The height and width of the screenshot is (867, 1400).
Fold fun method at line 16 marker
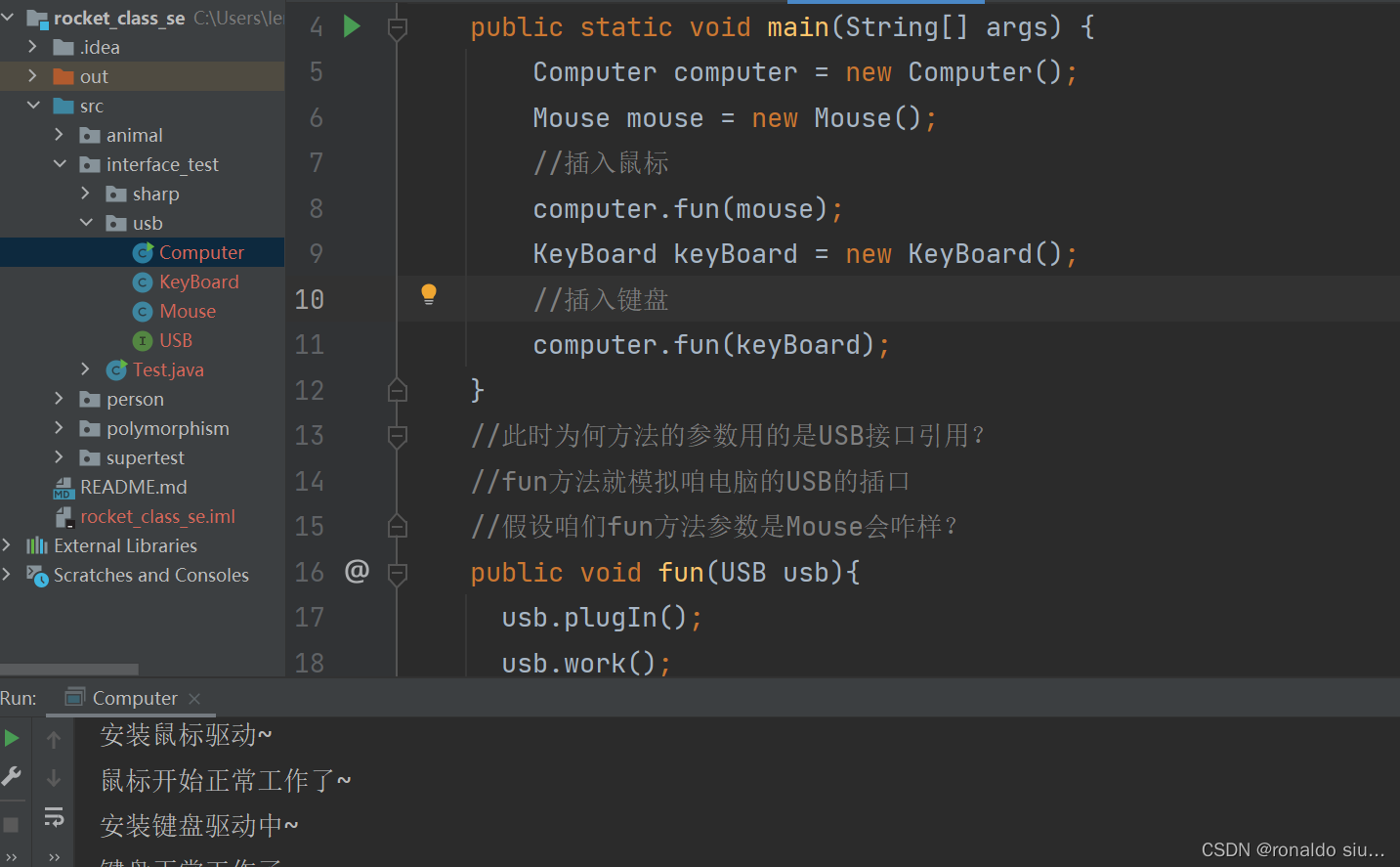tap(398, 573)
